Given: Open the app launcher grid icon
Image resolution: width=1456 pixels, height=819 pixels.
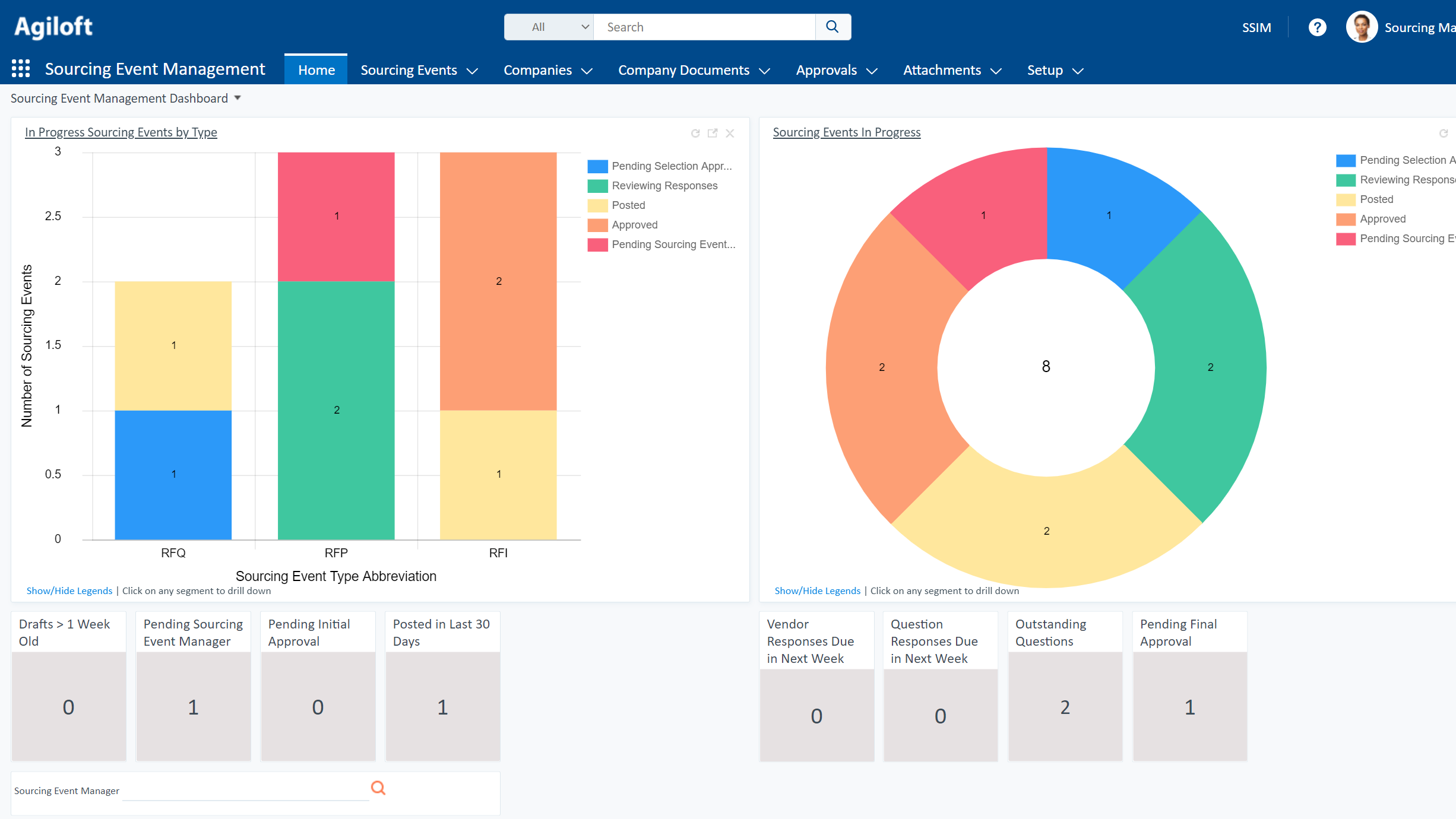Looking at the screenshot, I should (21, 69).
